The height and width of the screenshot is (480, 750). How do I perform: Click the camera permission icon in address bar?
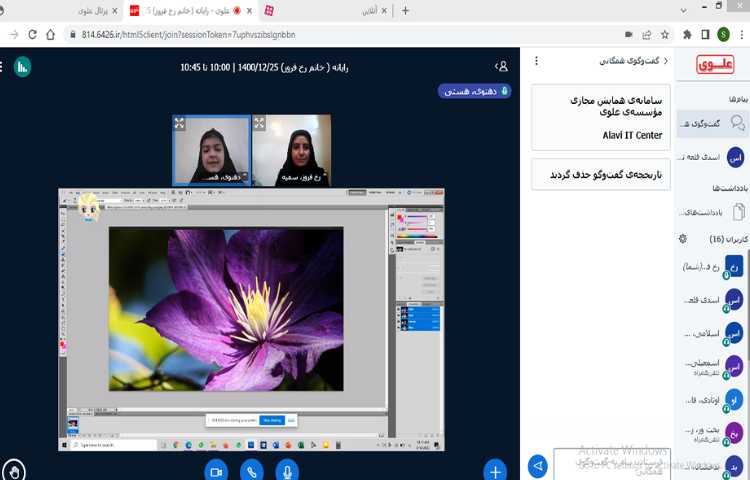pyautogui.click(x=629, y=34)
